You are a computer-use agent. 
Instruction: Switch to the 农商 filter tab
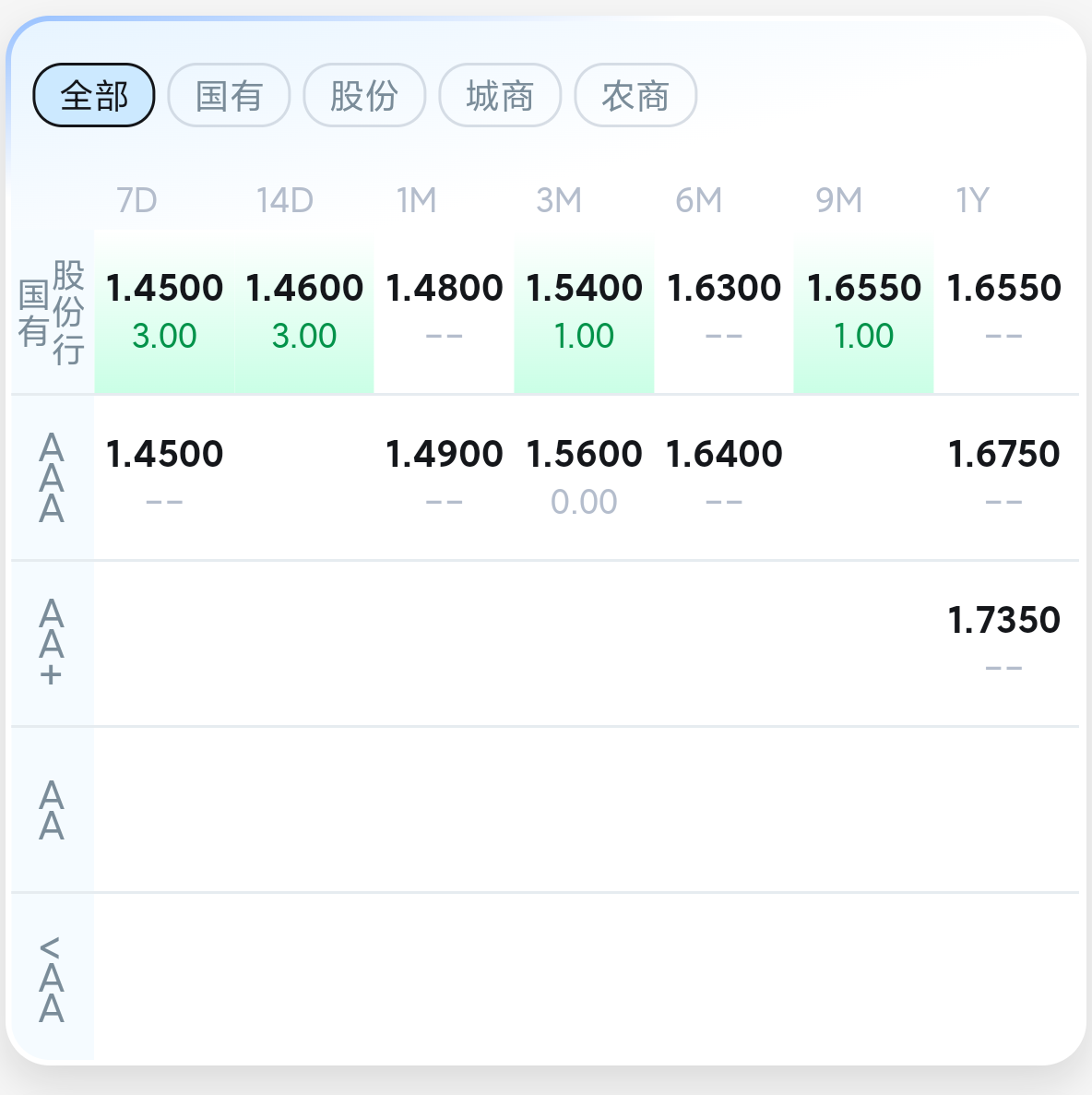tap(635, 95)
